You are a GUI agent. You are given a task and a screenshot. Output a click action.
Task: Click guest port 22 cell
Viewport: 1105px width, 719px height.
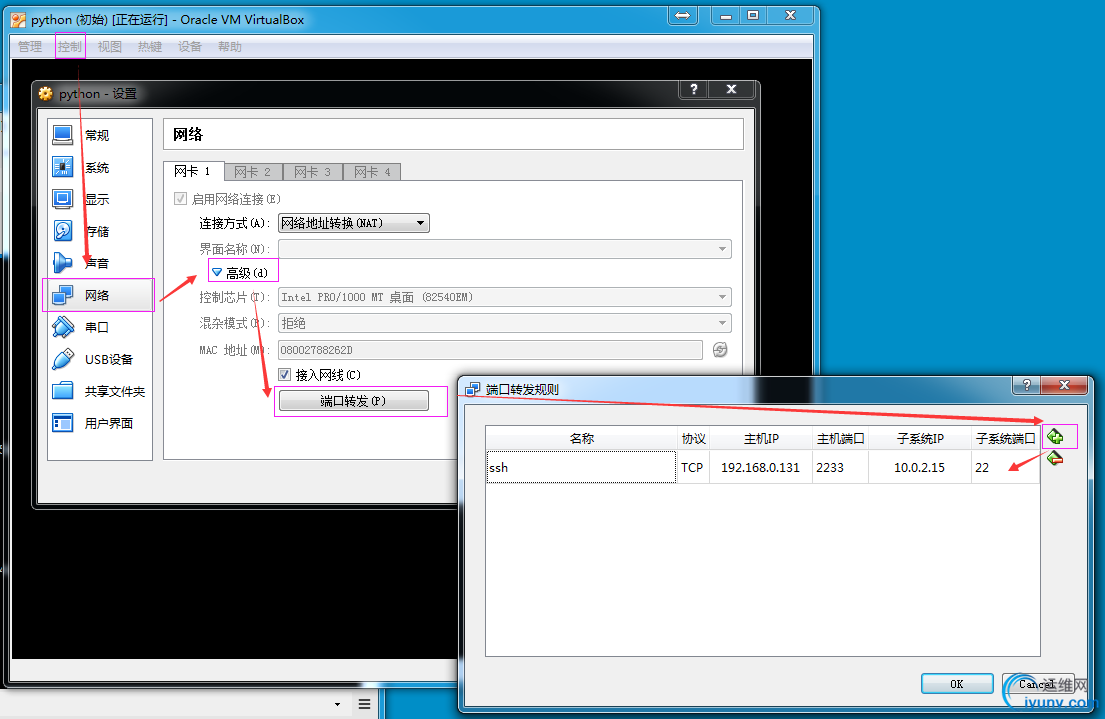click(1006, 467)
